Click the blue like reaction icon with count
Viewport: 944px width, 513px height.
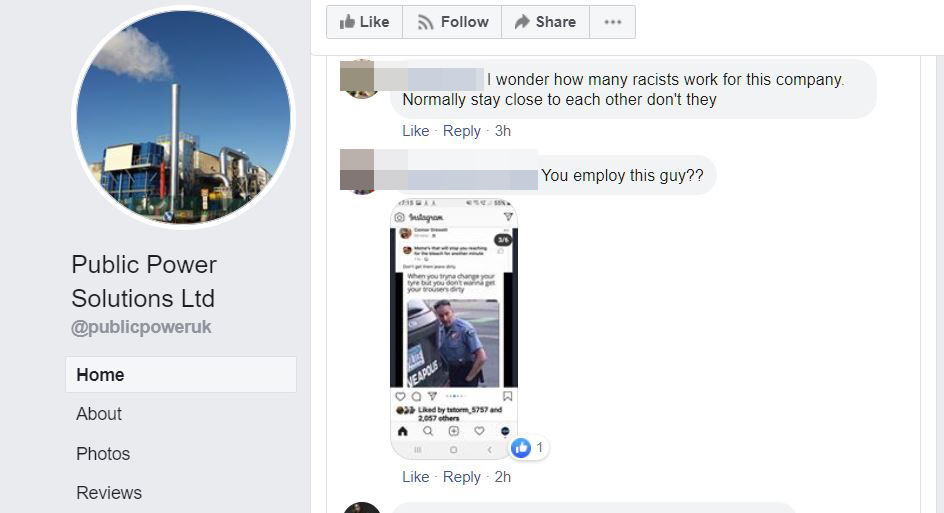(528, 447)
